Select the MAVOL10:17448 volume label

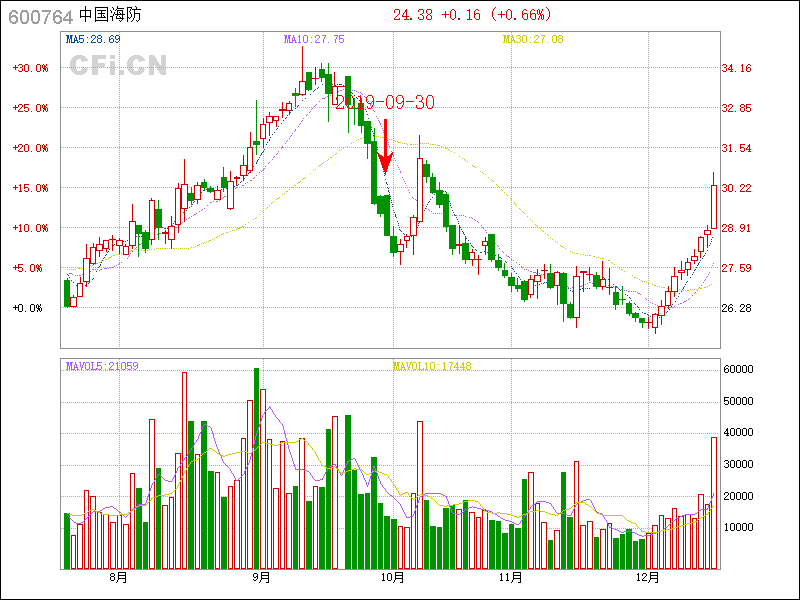coord(432,366)
